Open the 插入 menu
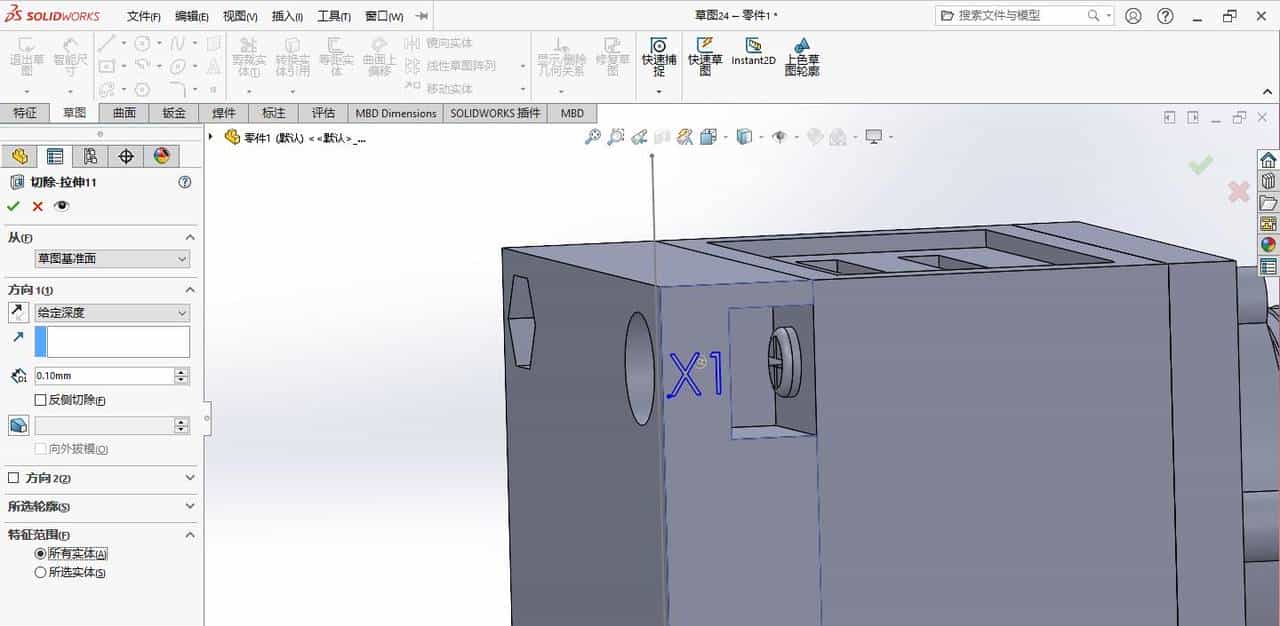 pyautogui.click(x=285, y=16)
